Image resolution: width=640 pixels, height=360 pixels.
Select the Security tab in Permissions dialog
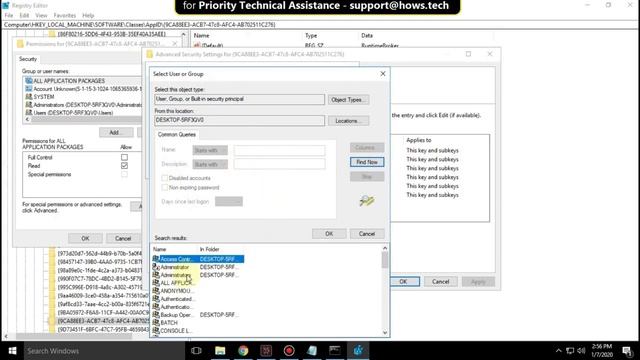(x=28, y=59)
